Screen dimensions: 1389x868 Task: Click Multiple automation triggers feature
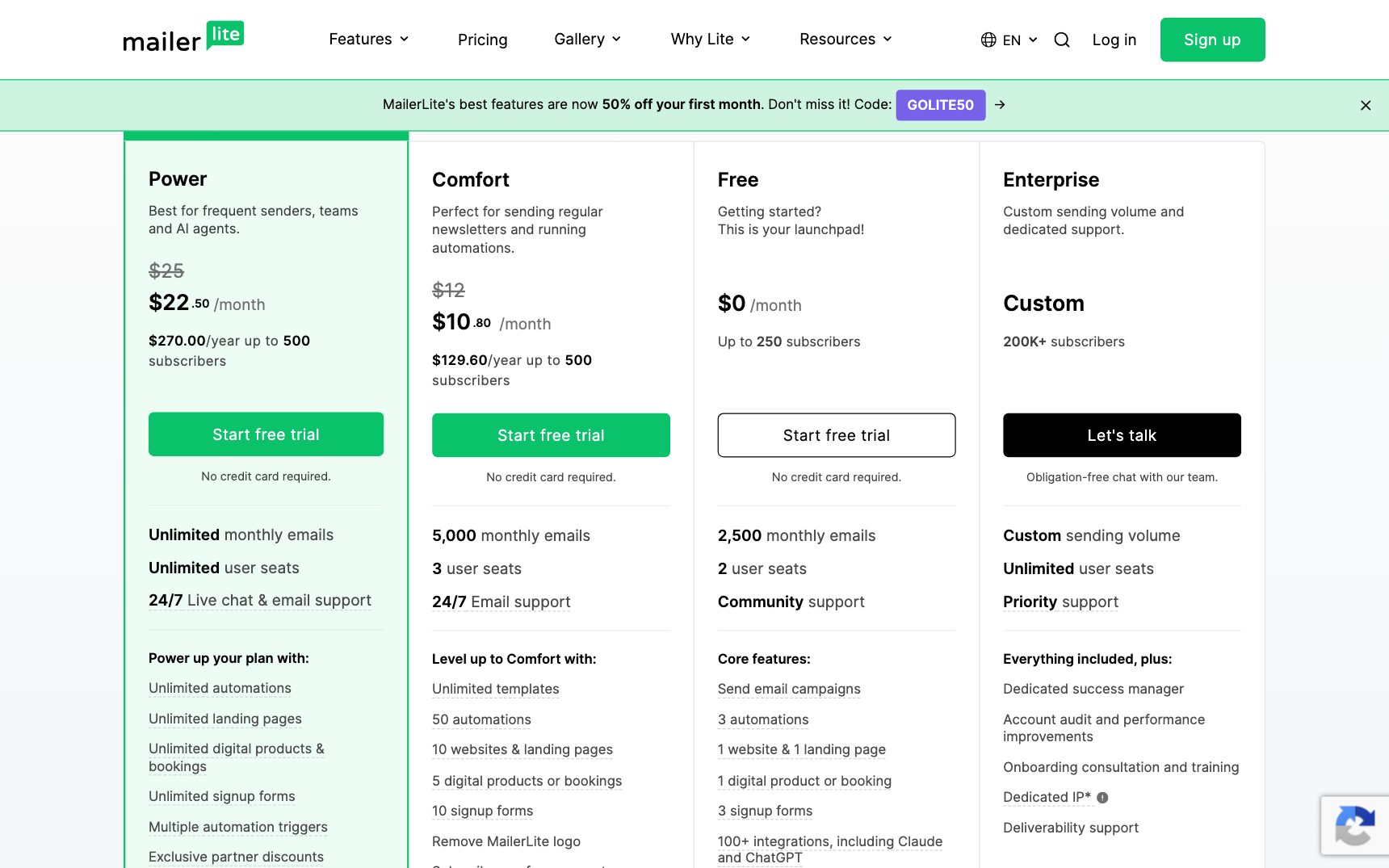[x=238, y=827]
